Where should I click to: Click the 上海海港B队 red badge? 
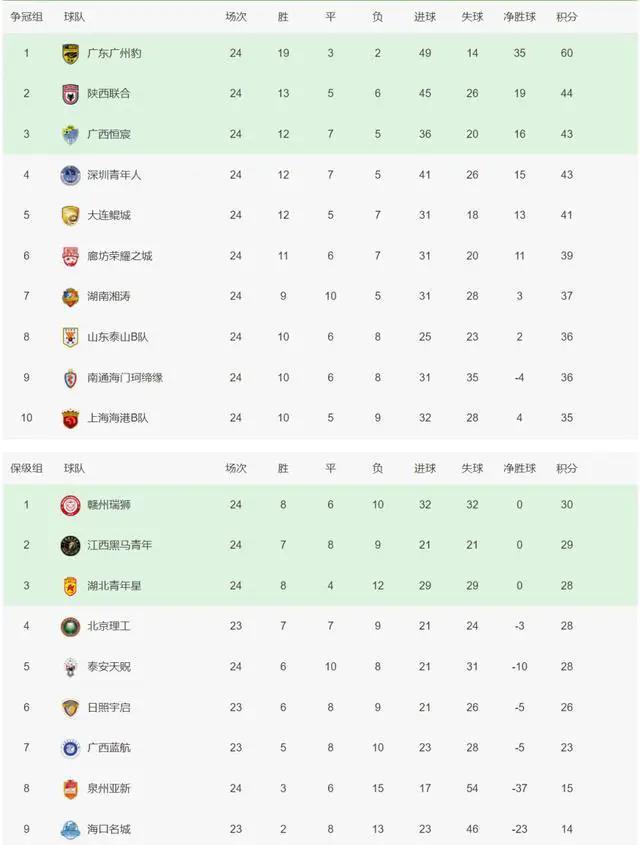(71, 418)
